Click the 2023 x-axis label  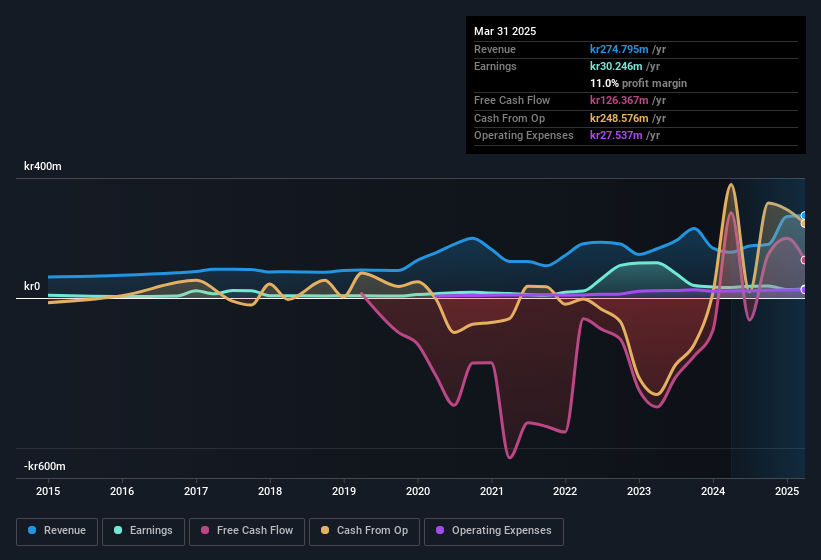[x=639, y=491]
